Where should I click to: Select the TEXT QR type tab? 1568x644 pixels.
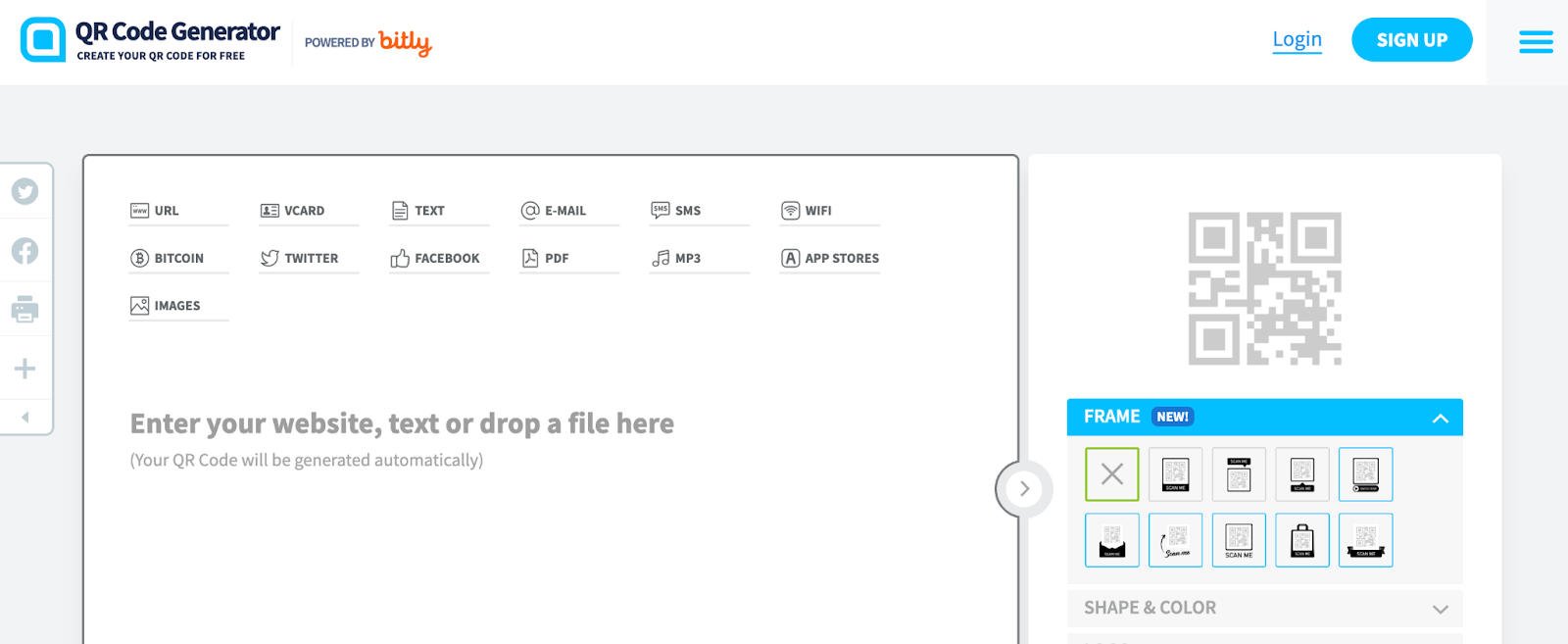[439, 211]
